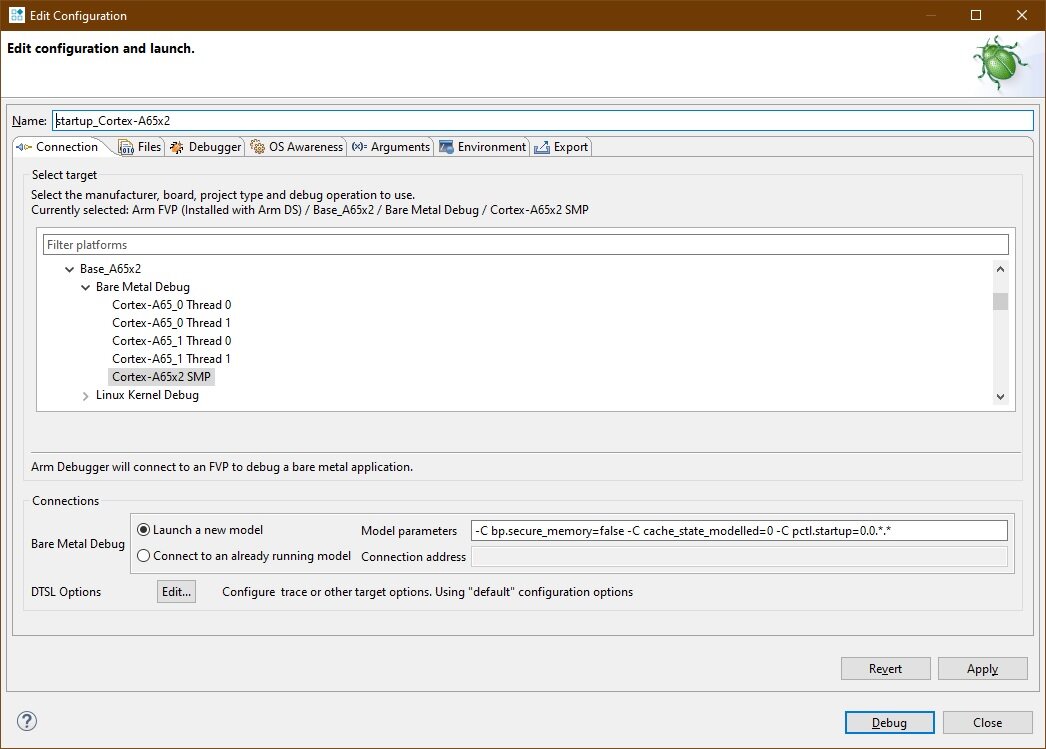Click the Base_A65x2 tree label
The height and width of the screenshot is (749, 1046).
(111, 269)
